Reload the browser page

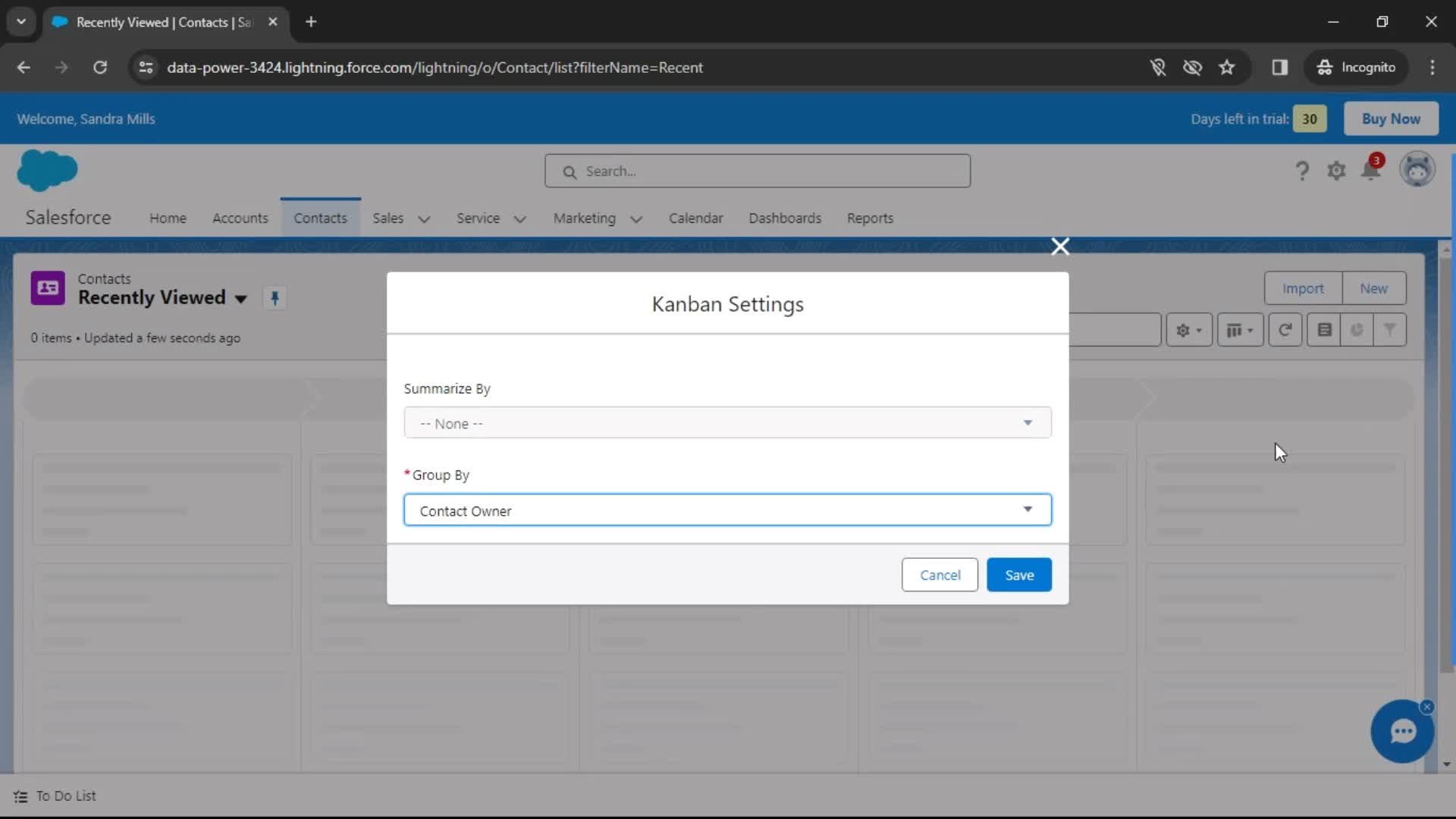(100, 67)
